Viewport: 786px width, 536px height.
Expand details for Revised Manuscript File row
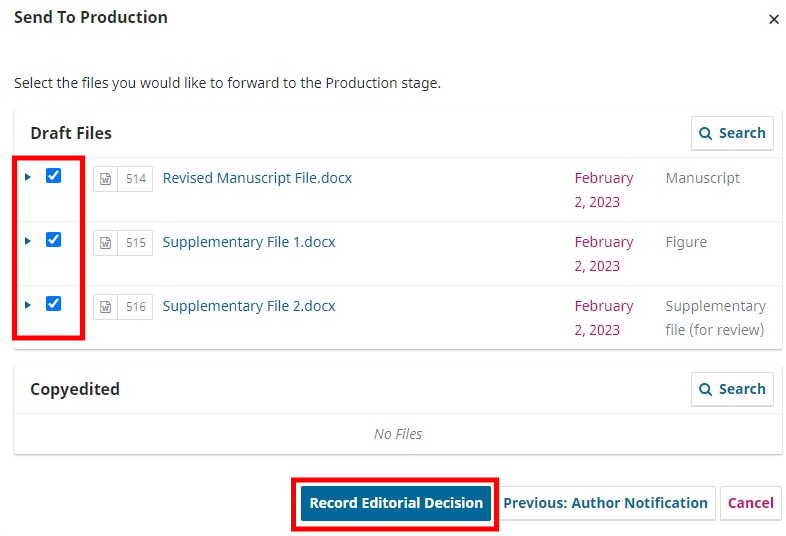click(x=28, y=177)
